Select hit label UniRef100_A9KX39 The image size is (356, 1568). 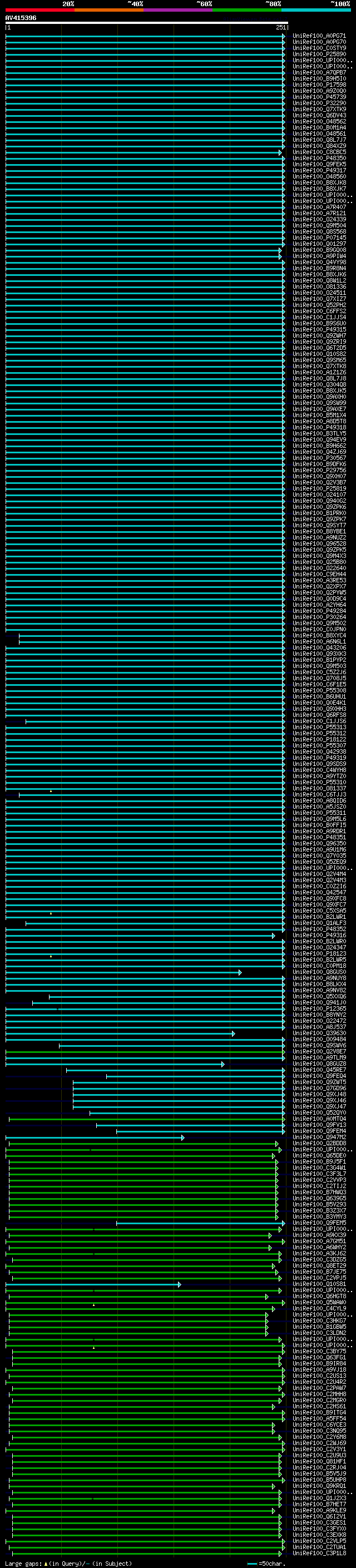tap(319, 1235)
